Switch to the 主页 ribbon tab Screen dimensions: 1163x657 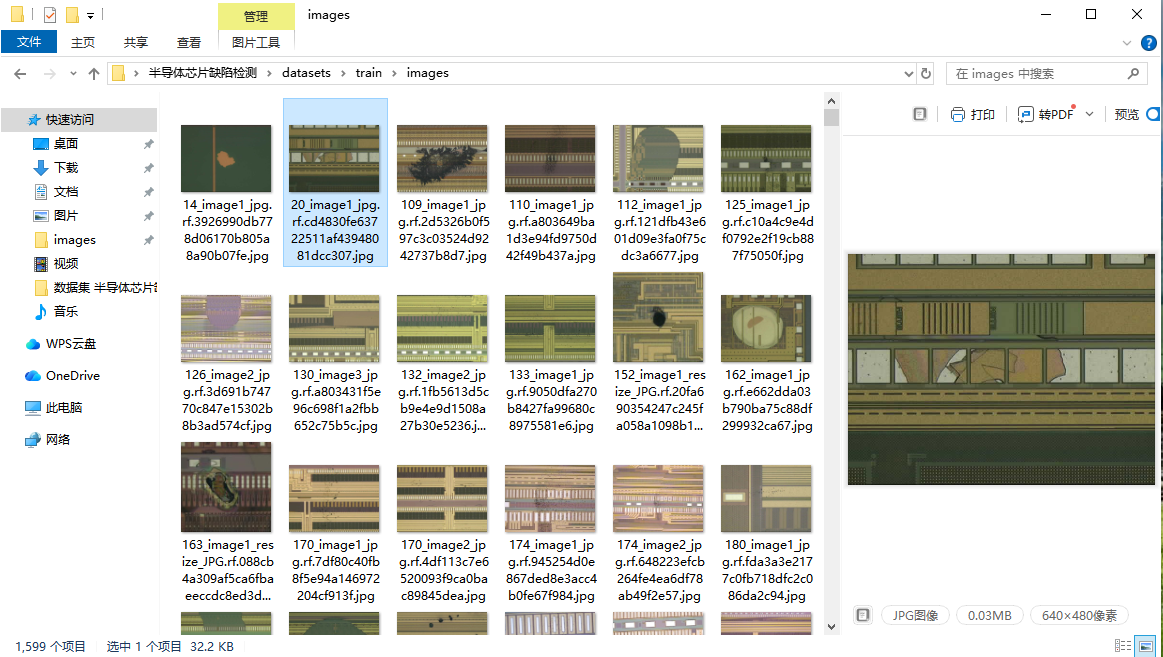[x=83, y=42]
